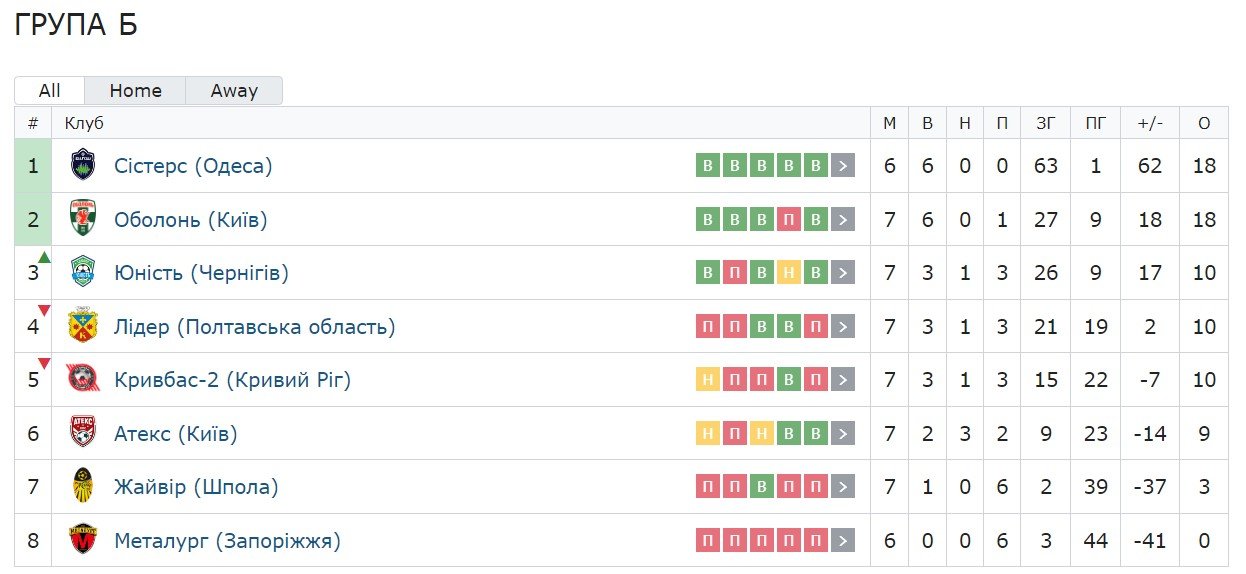Open the Атекс (Київ) team link
1246x574 pixels.
click(x=175, y=434)
